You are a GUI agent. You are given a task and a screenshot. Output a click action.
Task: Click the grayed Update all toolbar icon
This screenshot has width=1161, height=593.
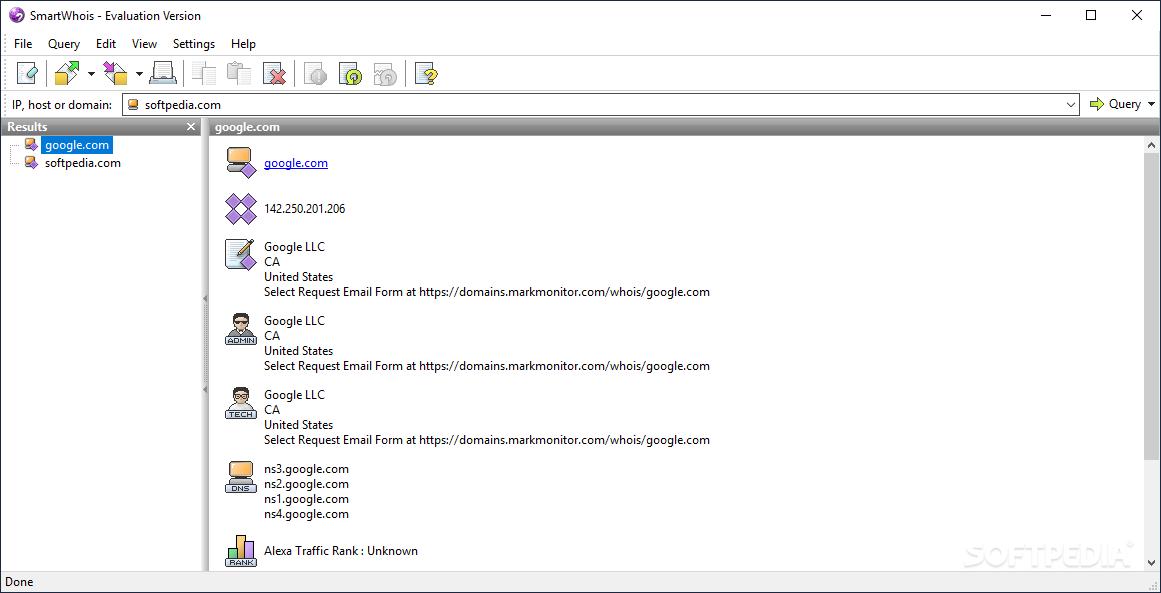386,73
